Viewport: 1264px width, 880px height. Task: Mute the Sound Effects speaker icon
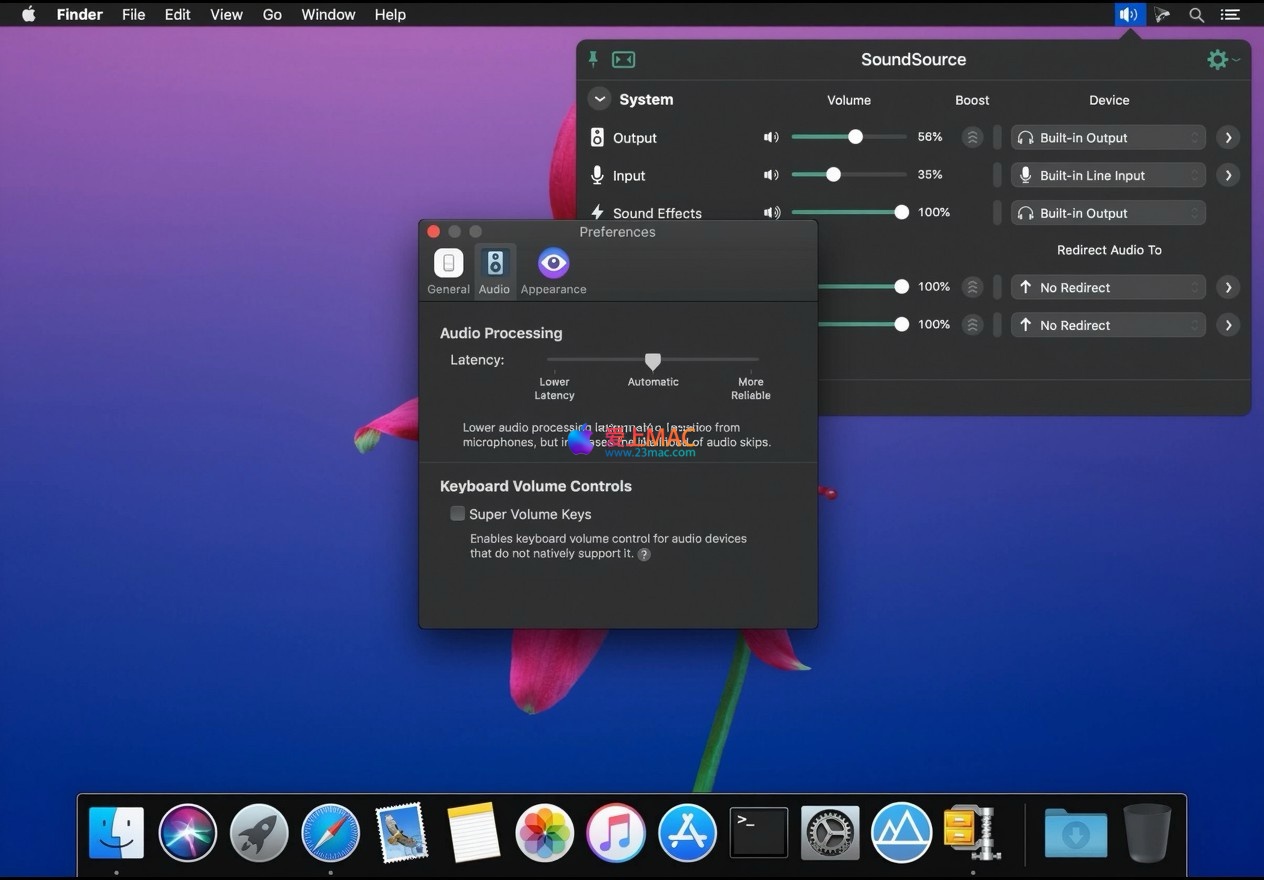[x=771, y=213]
